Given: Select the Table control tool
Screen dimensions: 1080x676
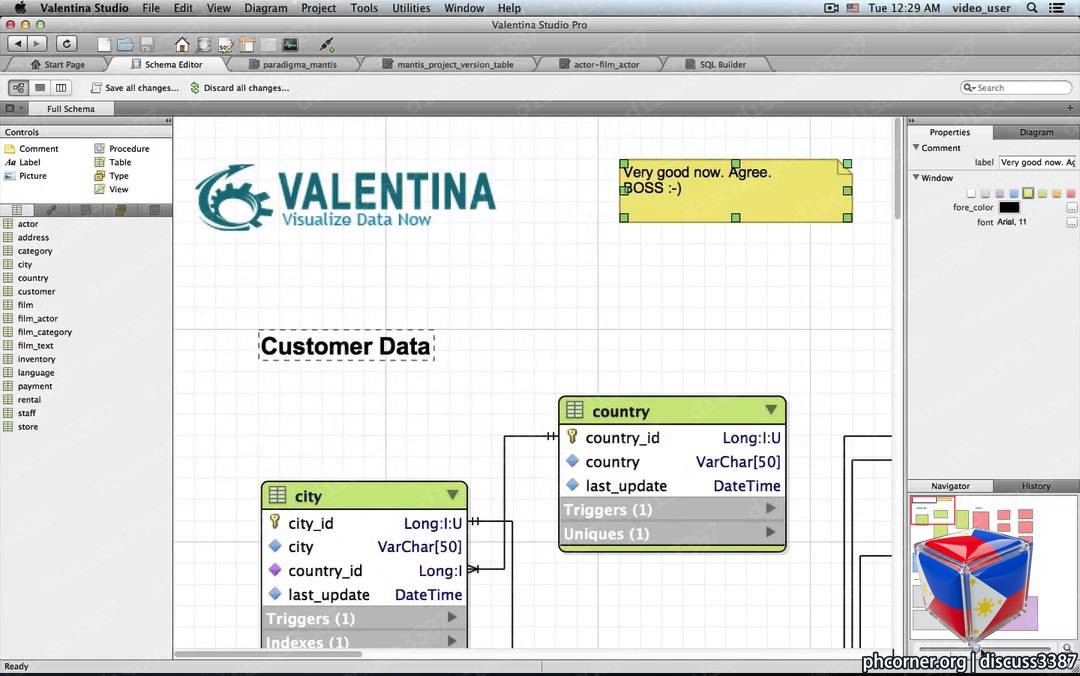Looking at the screenshot, I should click(x=113, y=163).
